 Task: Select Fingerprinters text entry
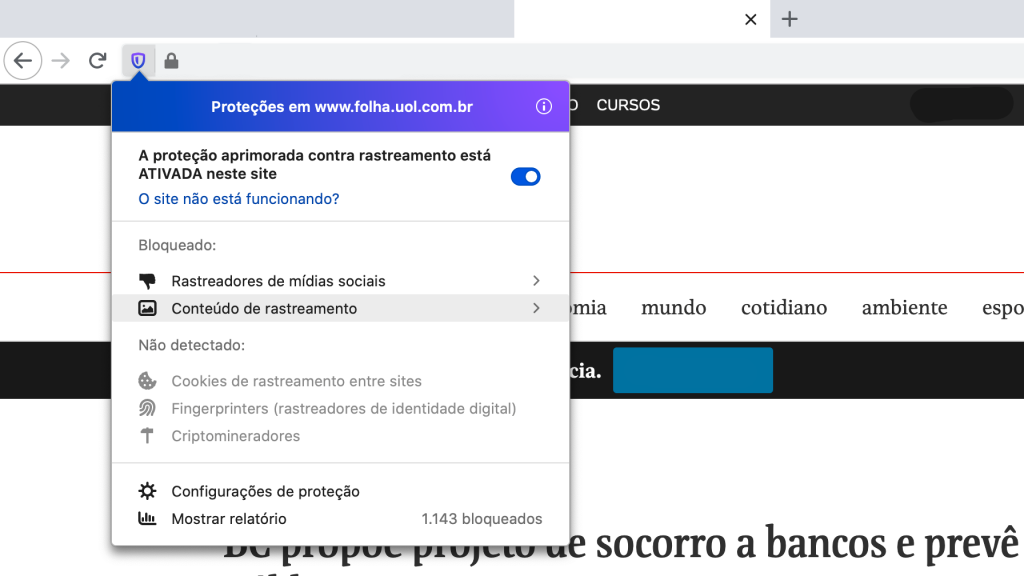[344, 408]
